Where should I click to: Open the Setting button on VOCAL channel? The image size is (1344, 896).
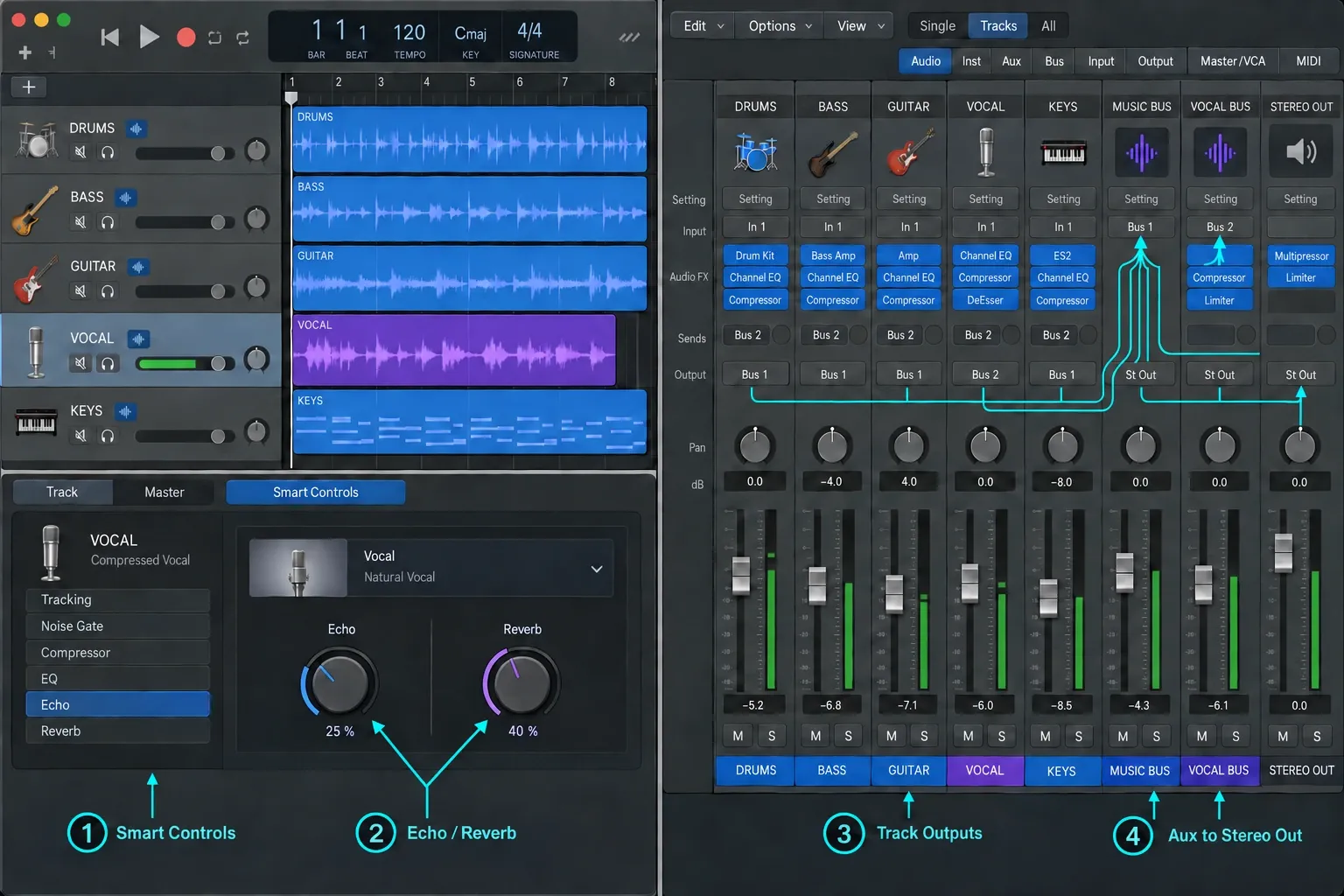click(985, 199)
